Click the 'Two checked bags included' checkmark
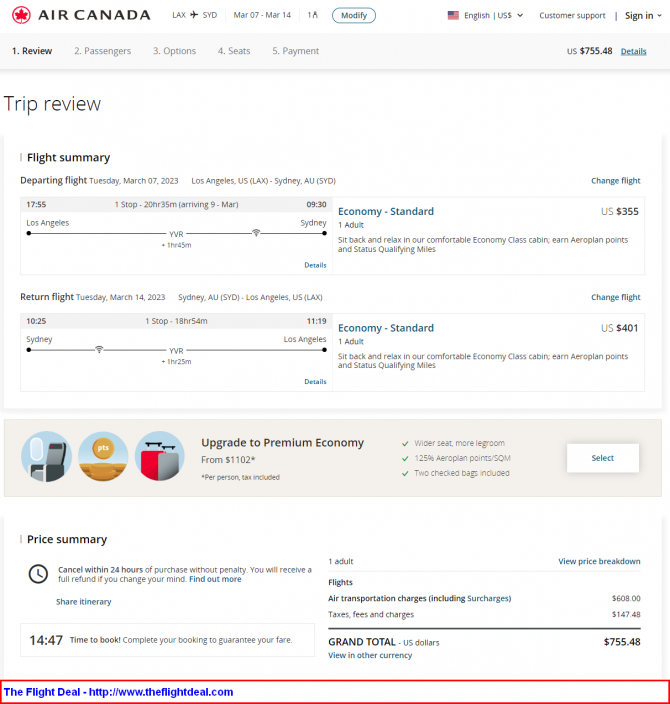Screen dimensions: 670x704 [x=405, y=473]
